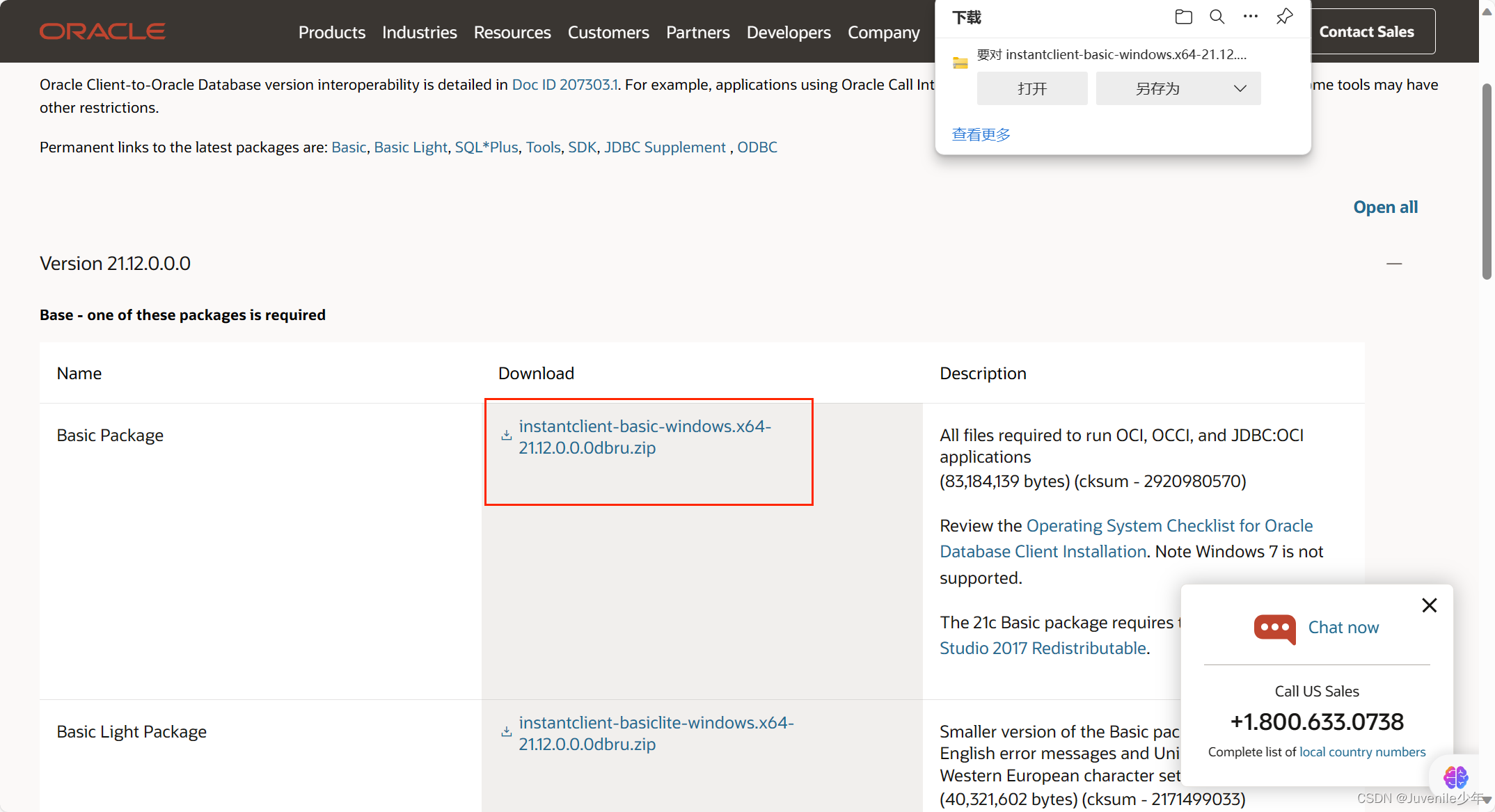The height and width of the screenshot is (812, 1495).
Task: Open the Resources menu
Action: tap(512, 32)
